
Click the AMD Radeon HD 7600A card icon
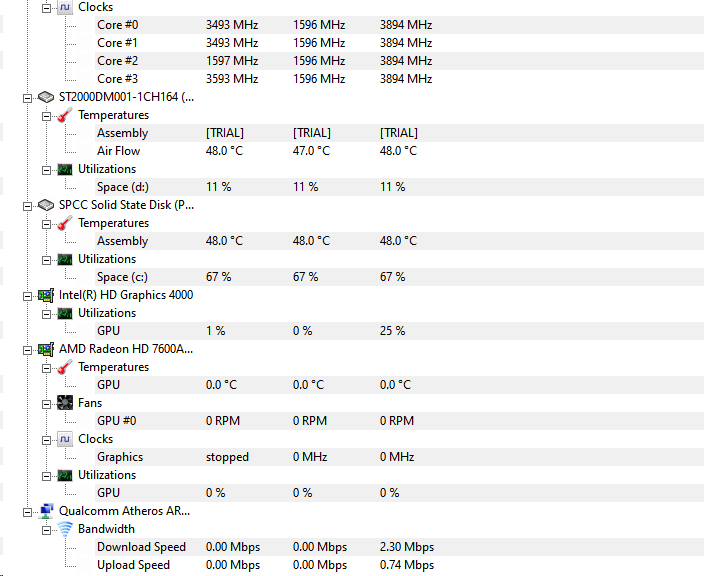pyautogui.click(x=45, y=349)
